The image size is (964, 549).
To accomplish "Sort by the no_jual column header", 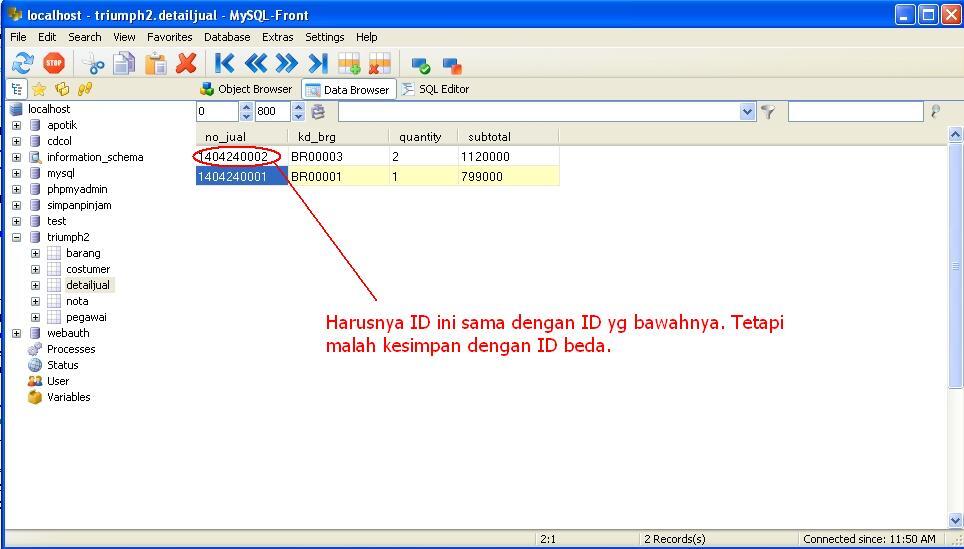I will [x=242, y=136].
